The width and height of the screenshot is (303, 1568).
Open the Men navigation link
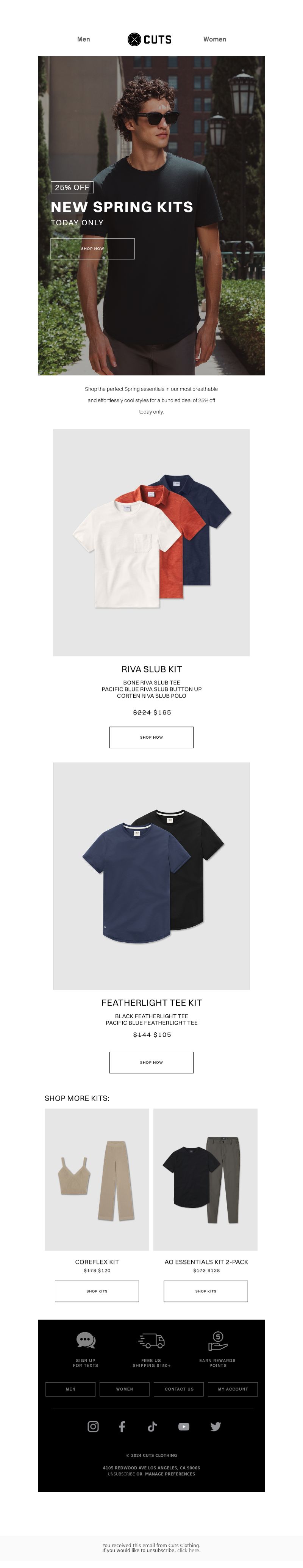point(83,39)
